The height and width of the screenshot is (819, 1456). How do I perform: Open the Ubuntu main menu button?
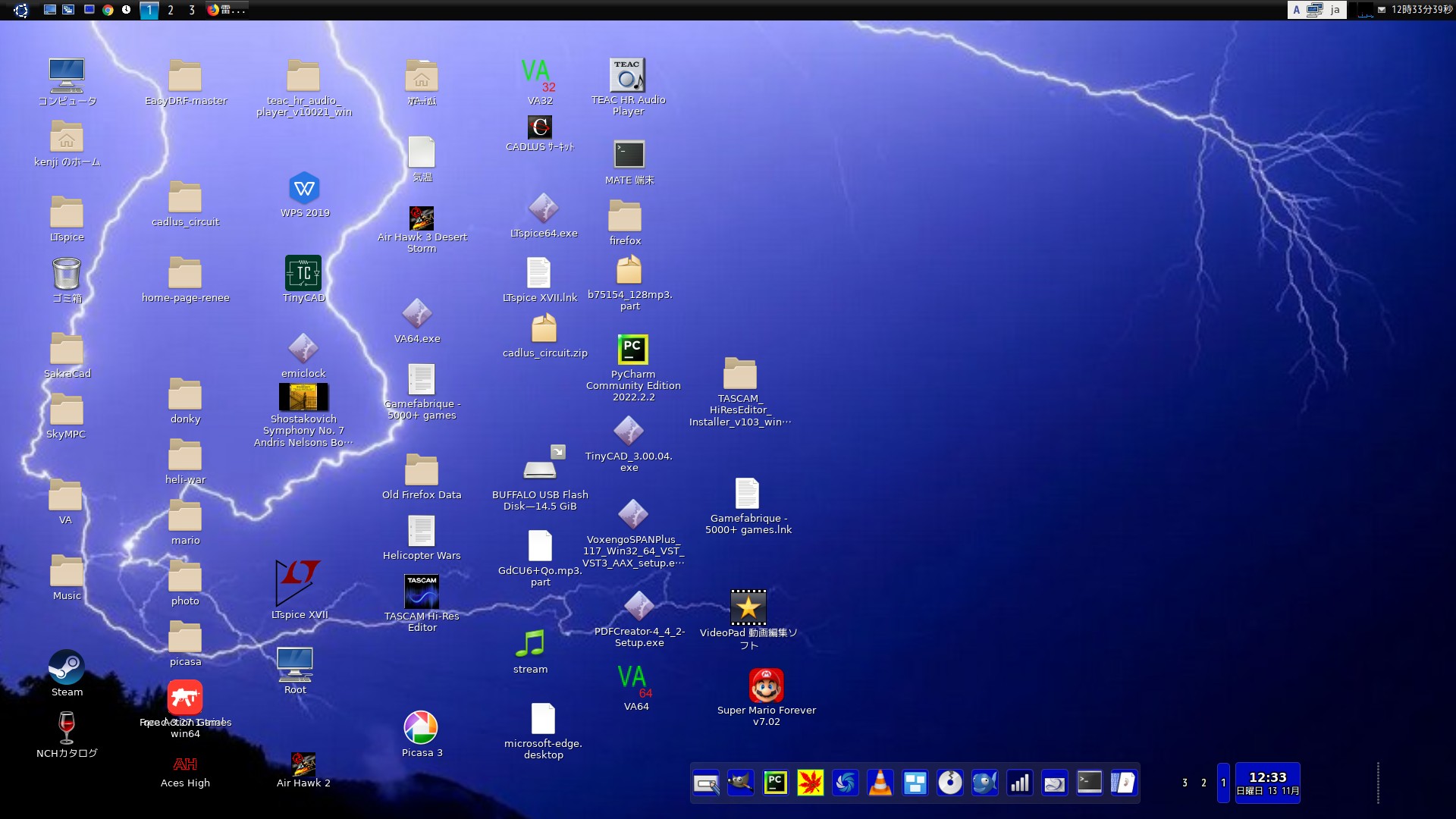[x=21, y=10]
